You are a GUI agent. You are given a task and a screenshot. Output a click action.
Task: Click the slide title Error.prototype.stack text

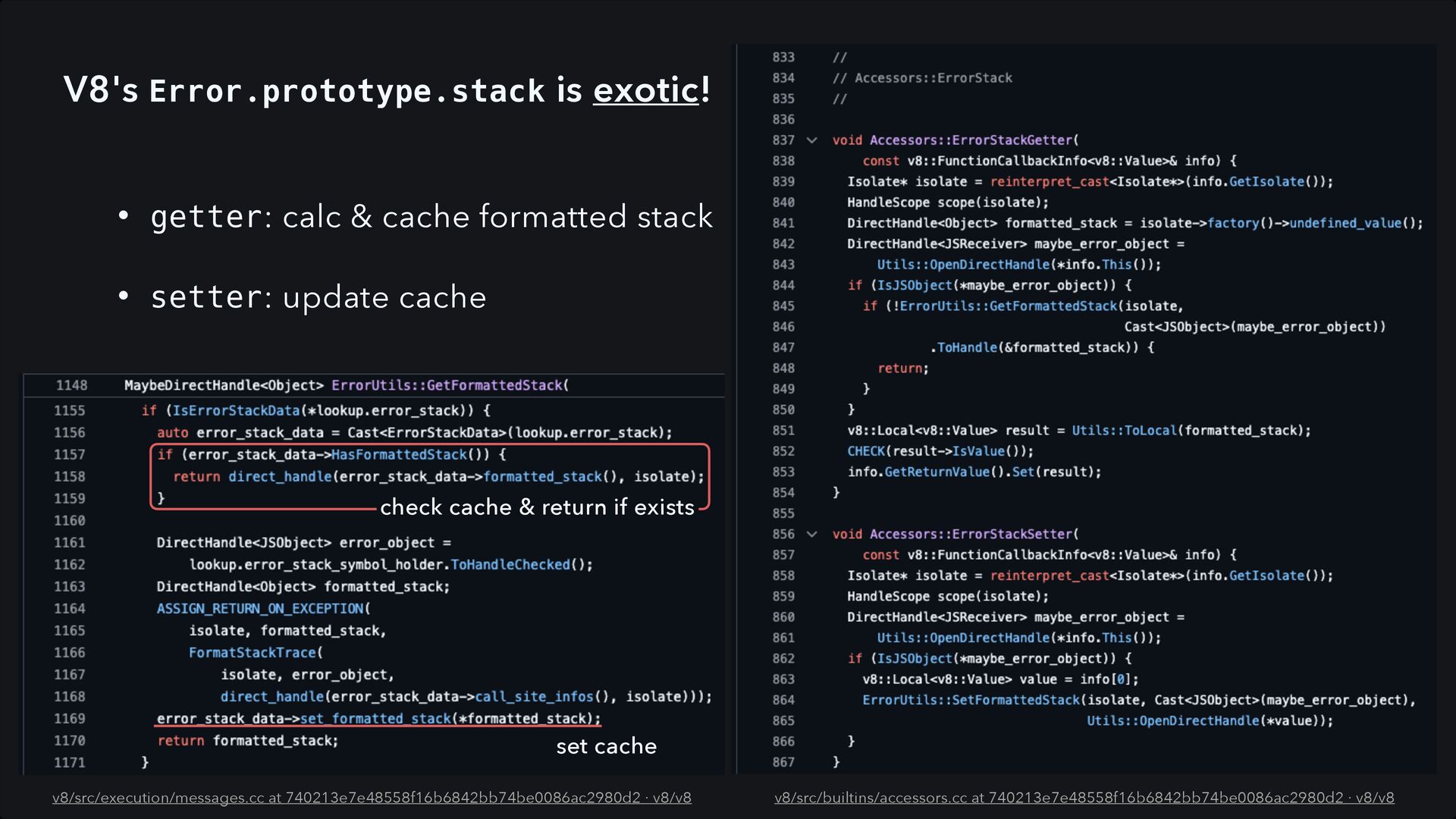pyautogui.click(x=347, y=91)
